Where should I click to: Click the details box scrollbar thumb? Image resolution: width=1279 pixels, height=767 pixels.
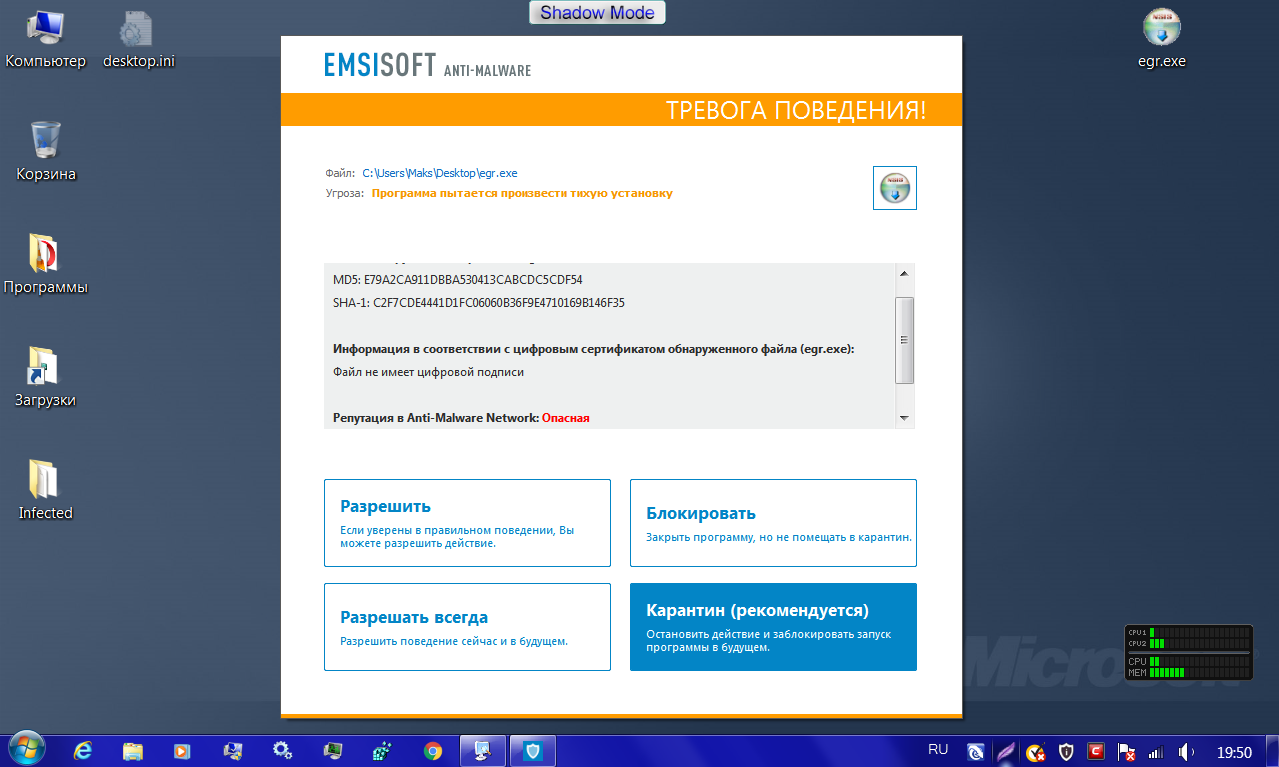(904, 340)
